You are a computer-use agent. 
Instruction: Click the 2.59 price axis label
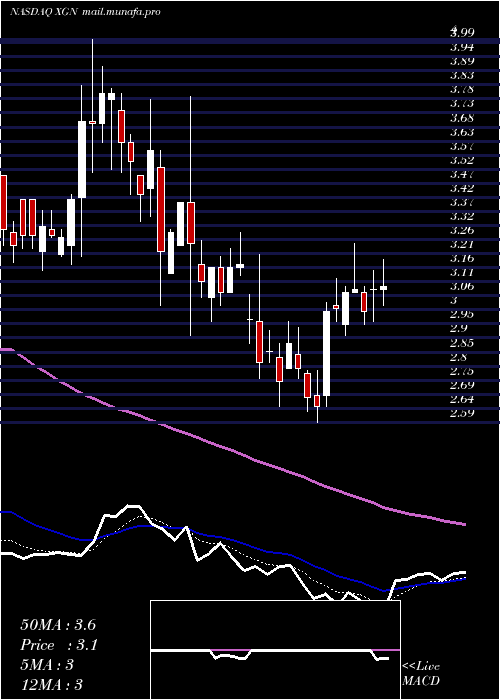pyautogui.click(x=462, y=413)
